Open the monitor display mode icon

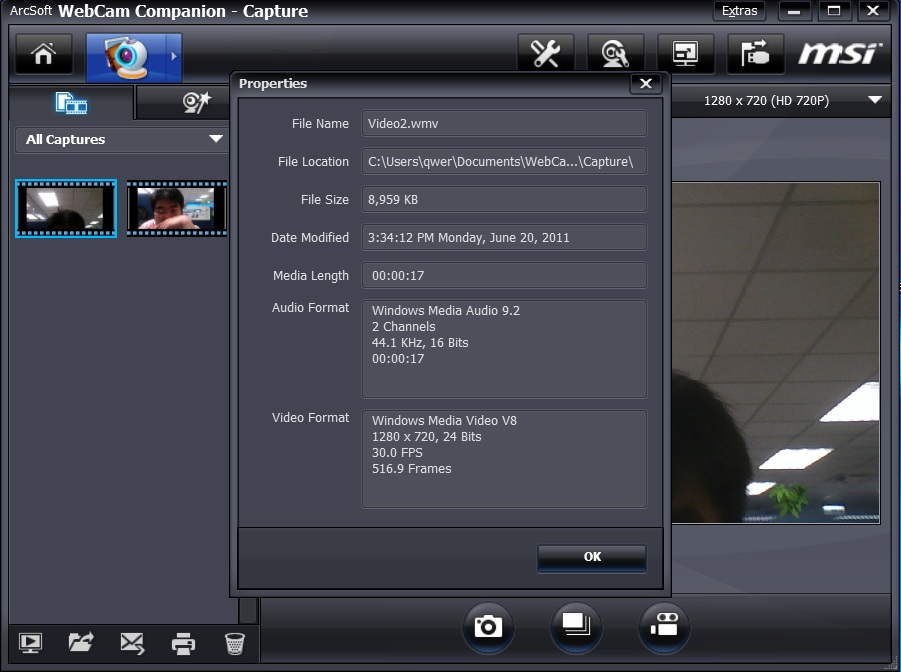pos(686,55)
